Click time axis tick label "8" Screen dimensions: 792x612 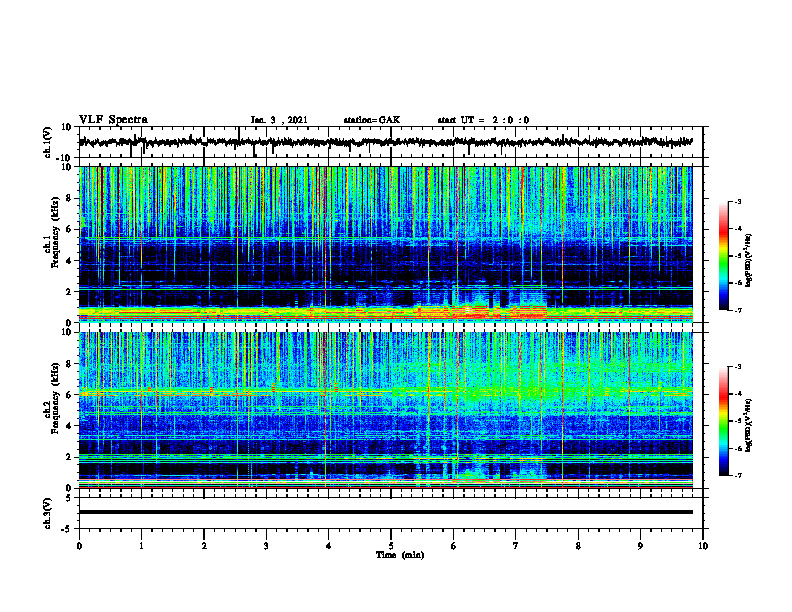(578, 546)
